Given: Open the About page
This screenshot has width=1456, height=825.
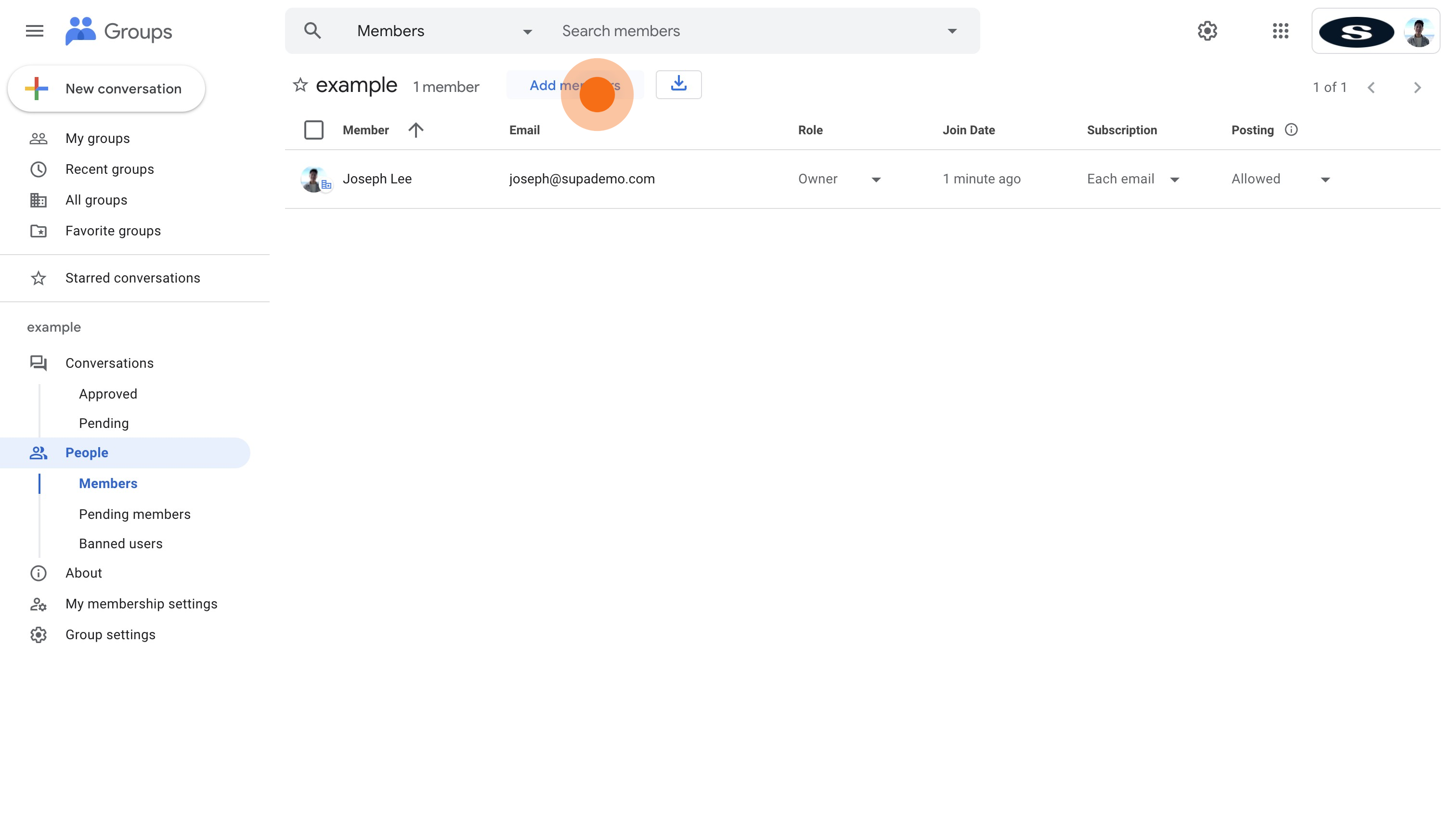Looking at the screenshot, I should pos(83,573).
